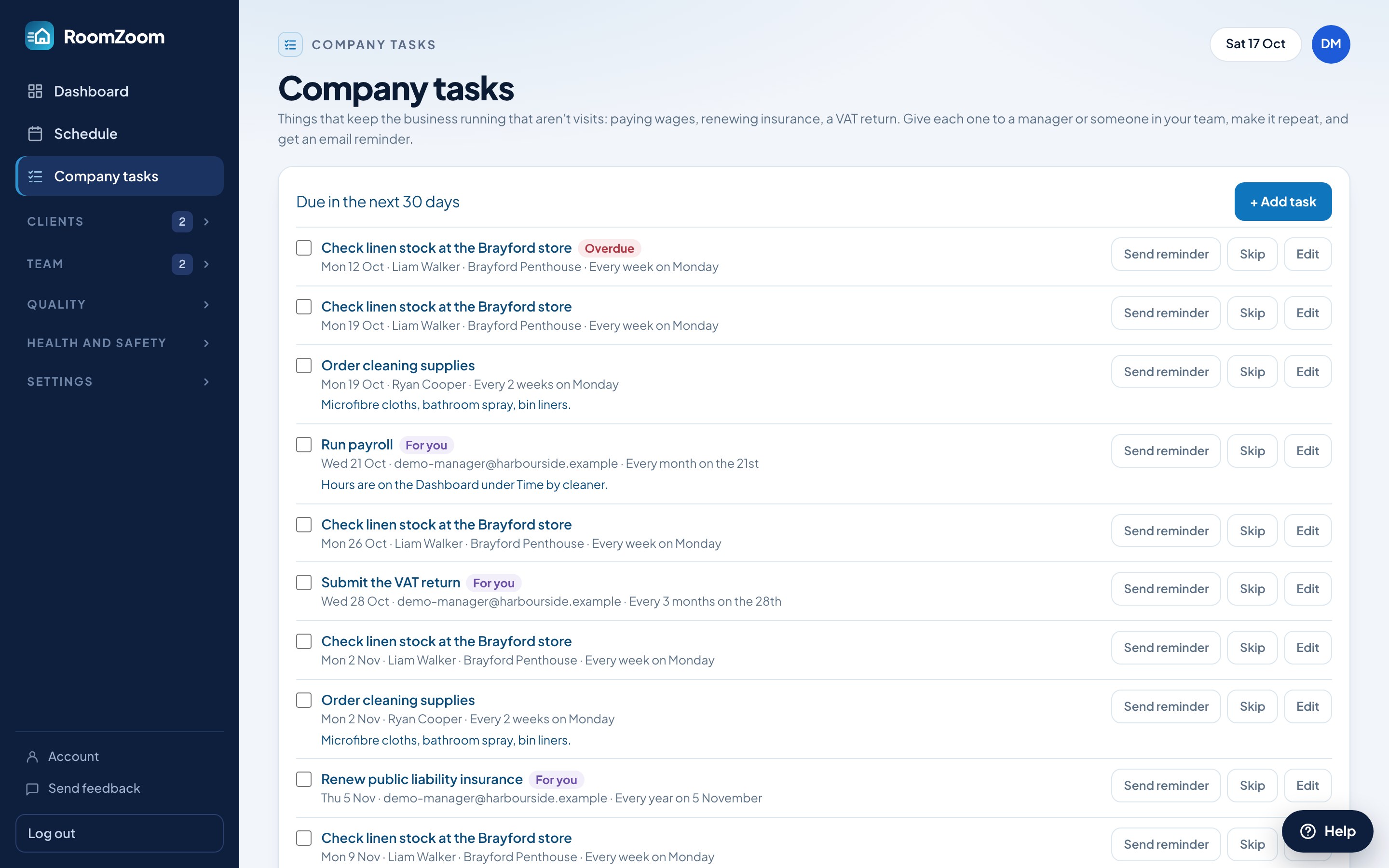Tick the Mon 19 Oct Check linen stock checkbox
Viewport: 1389px width, 868px height.
point(304,307)
